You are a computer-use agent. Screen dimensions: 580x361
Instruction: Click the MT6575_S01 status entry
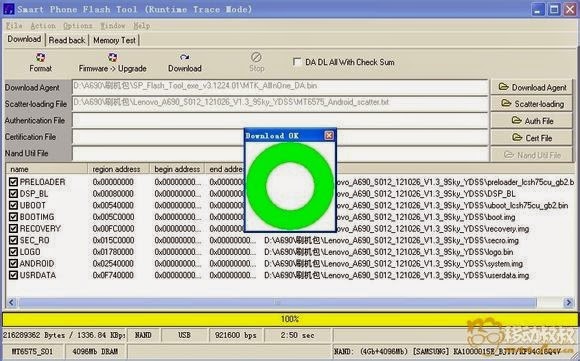[x=32, y=351]
